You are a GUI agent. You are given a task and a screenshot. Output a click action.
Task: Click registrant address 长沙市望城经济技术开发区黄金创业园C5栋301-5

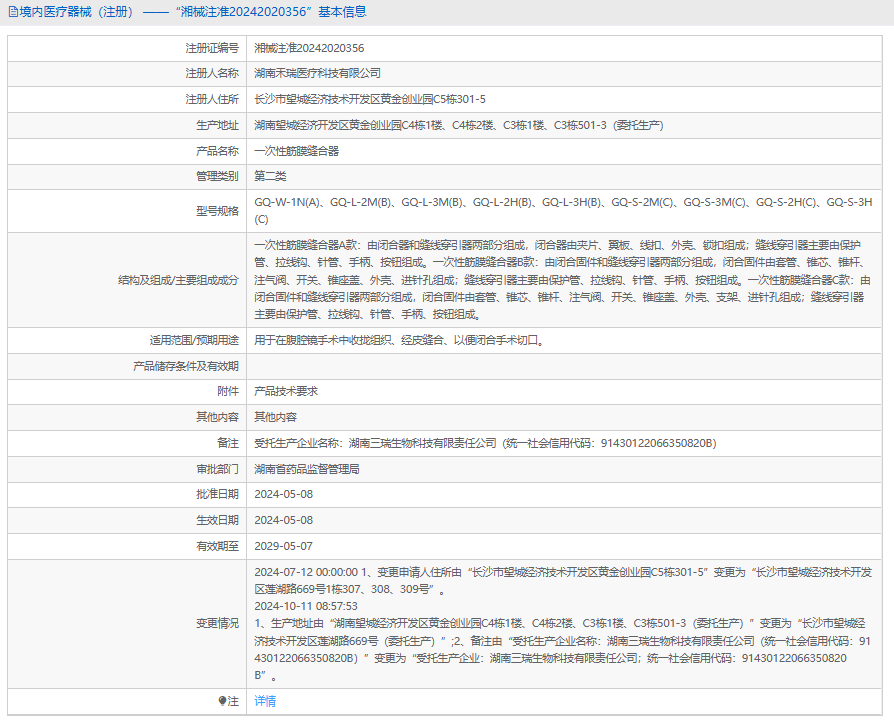(x=370, y=99)
